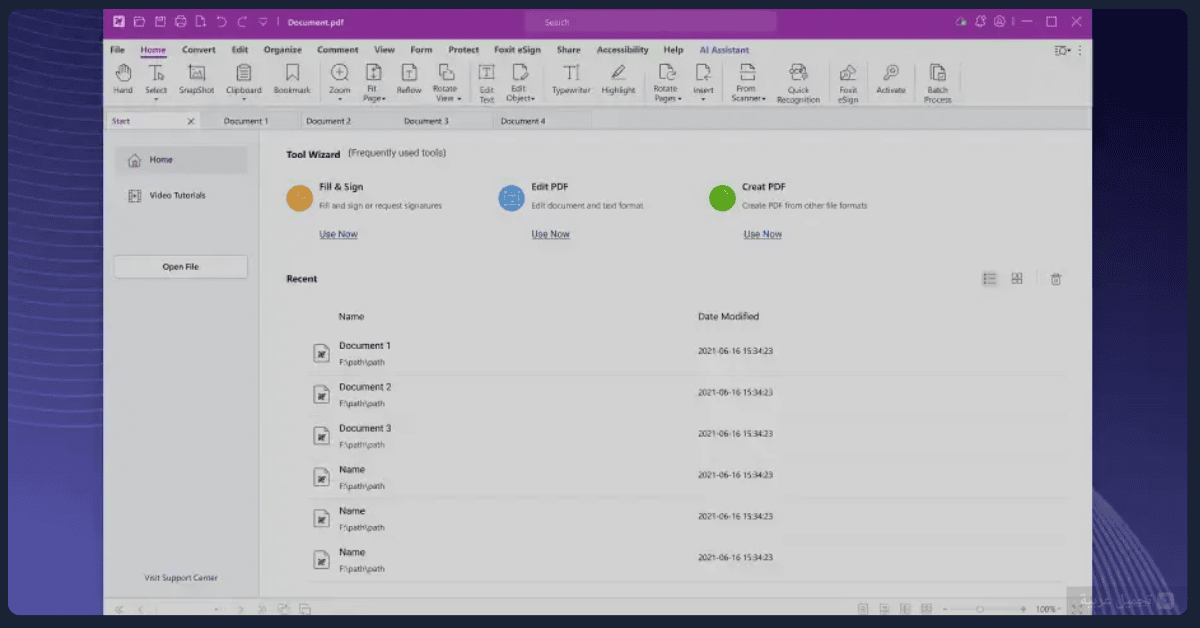The width and height of the screenshot is (1200, 628).
Task: Open the Visit Support Center link
Action: (x=181, y=578)
